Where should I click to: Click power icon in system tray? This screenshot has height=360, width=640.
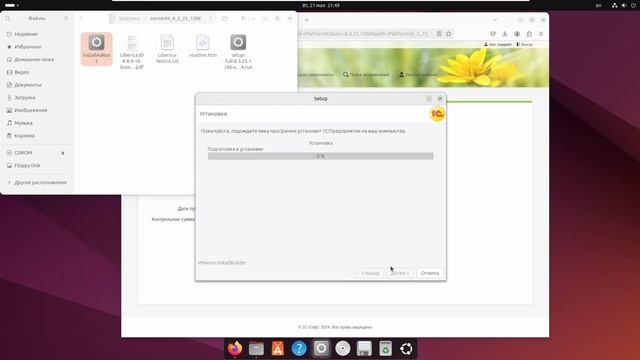(x=633, y=5)
